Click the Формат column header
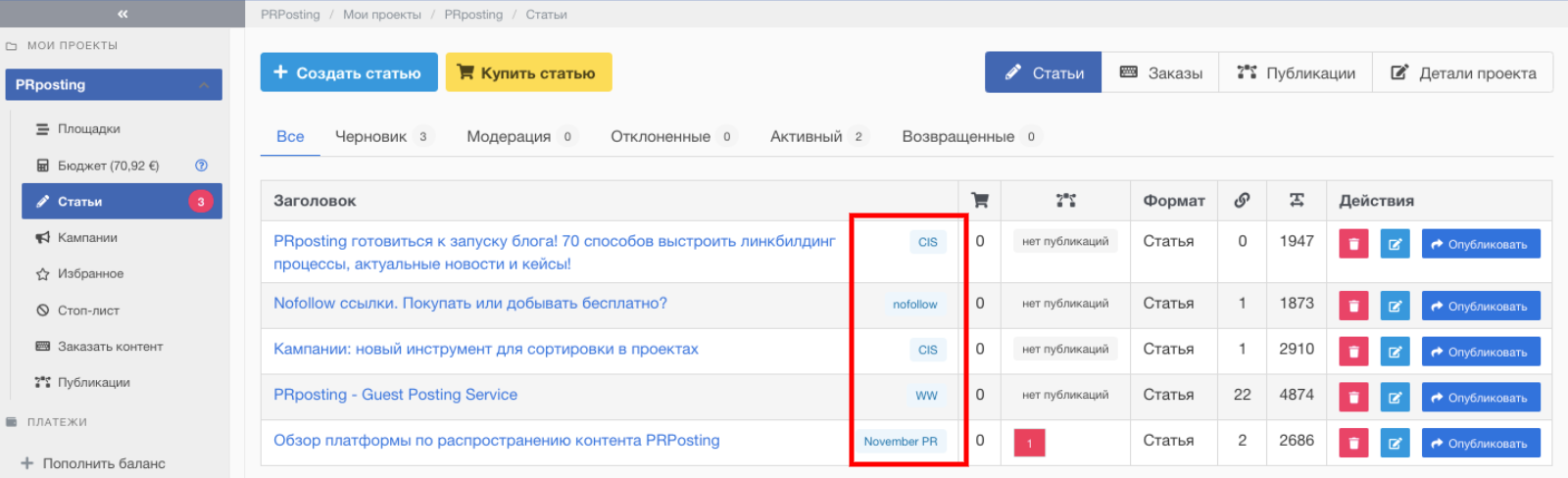Screen dimensions: 1568x478 tap(1174, 201)
